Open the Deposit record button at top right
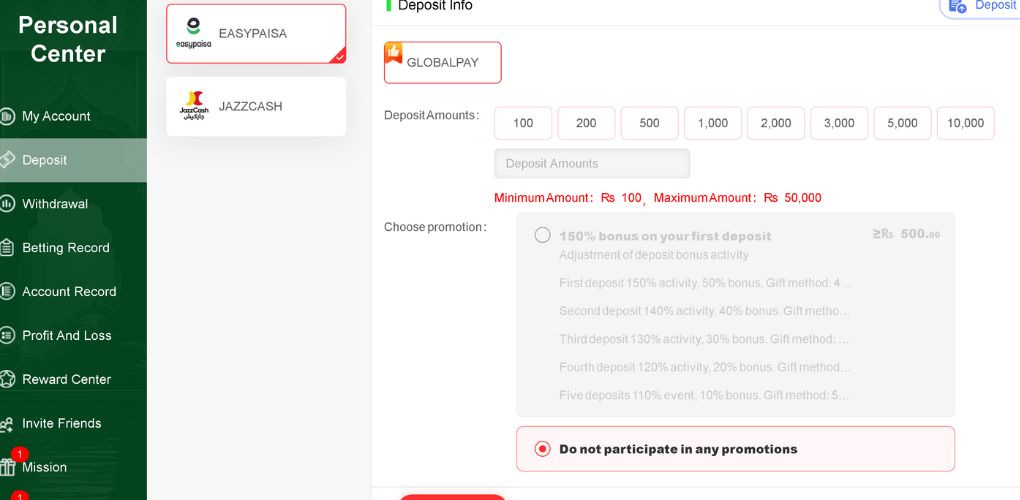 pos(981,5)
